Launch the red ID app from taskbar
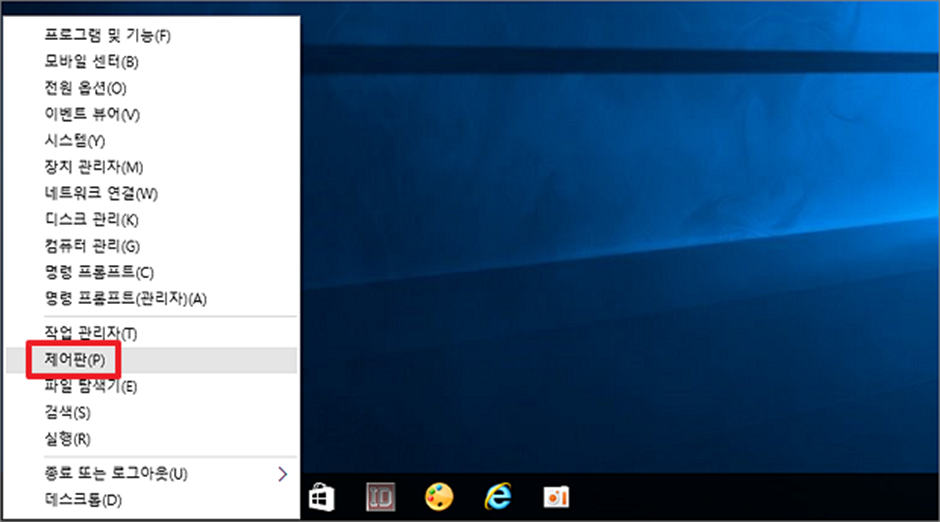 pos(381,497)
